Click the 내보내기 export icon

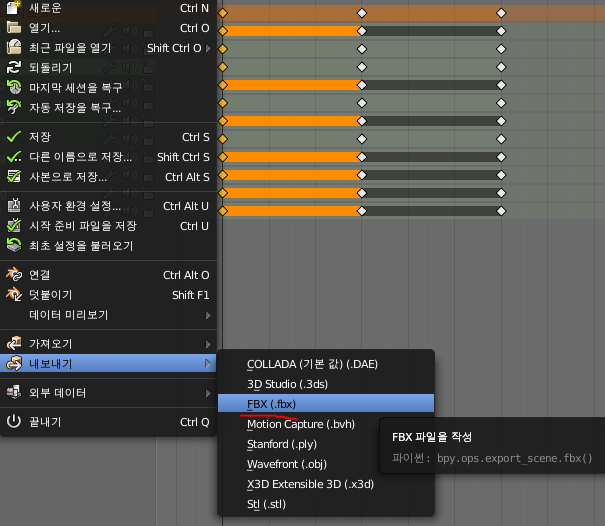tap(14, 363)
